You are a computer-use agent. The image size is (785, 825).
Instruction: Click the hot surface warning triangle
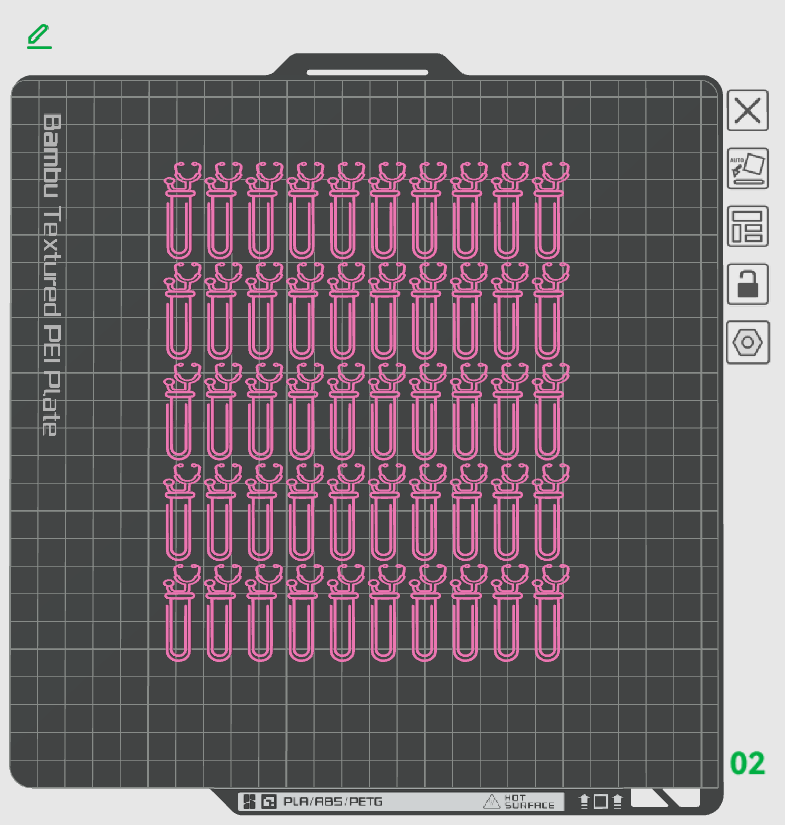491,801
